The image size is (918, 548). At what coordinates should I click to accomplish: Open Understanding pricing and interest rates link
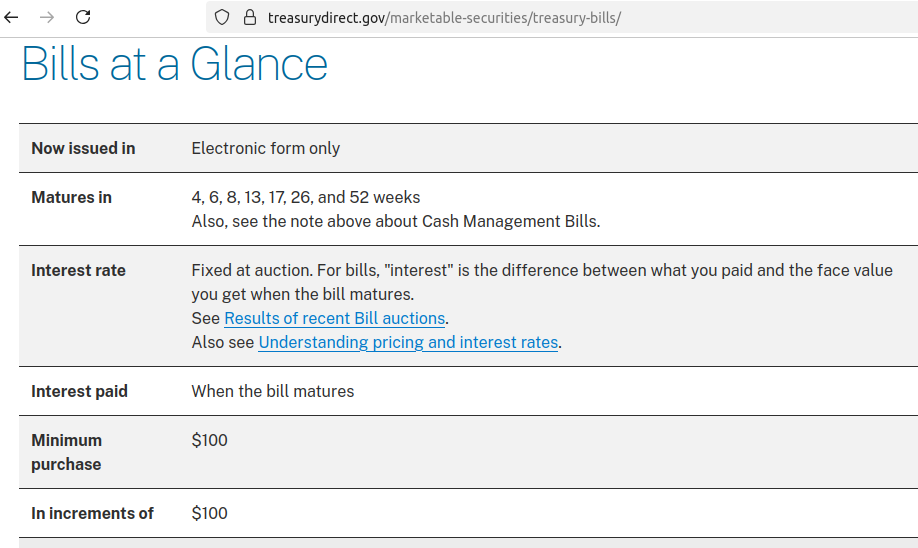pos(408,342)
